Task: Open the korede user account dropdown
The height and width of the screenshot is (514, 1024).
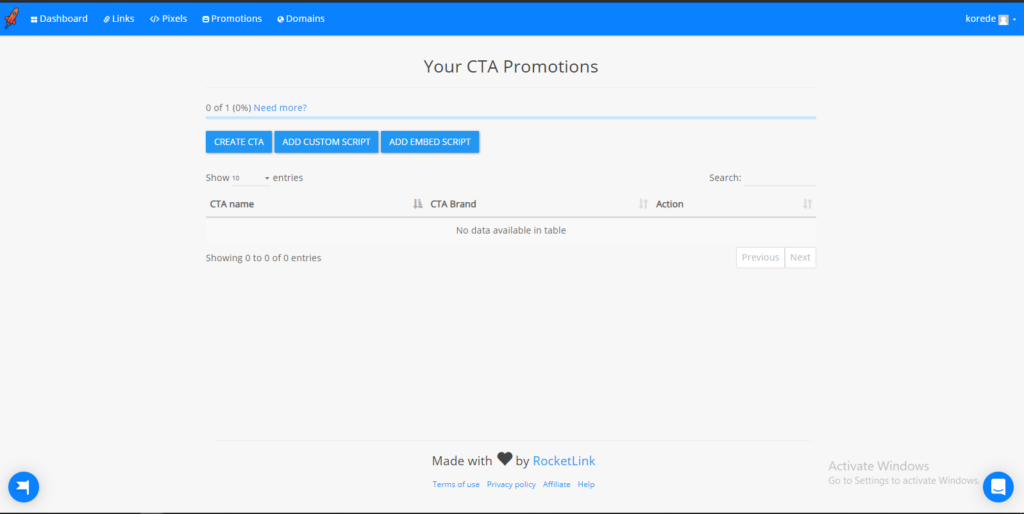Action: click(990, 19)
